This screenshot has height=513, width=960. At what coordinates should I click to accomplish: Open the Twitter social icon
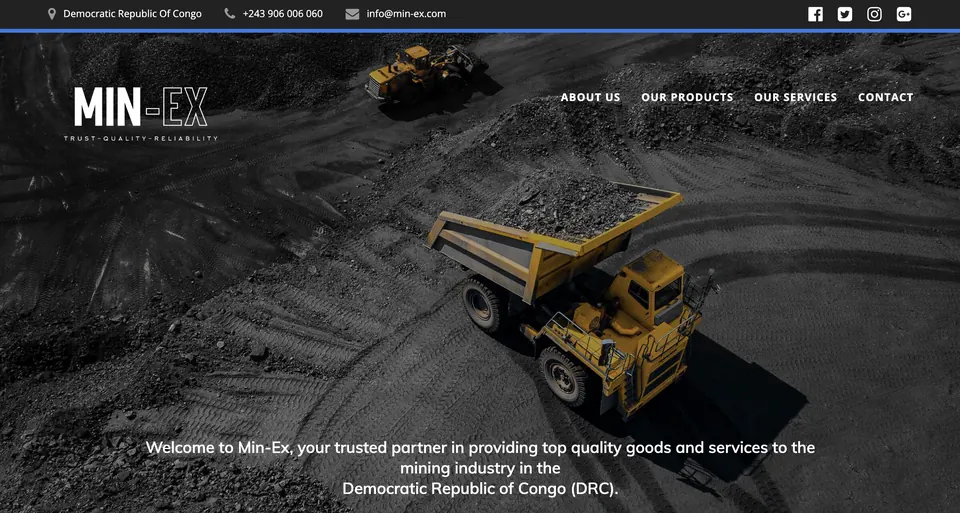845,14
